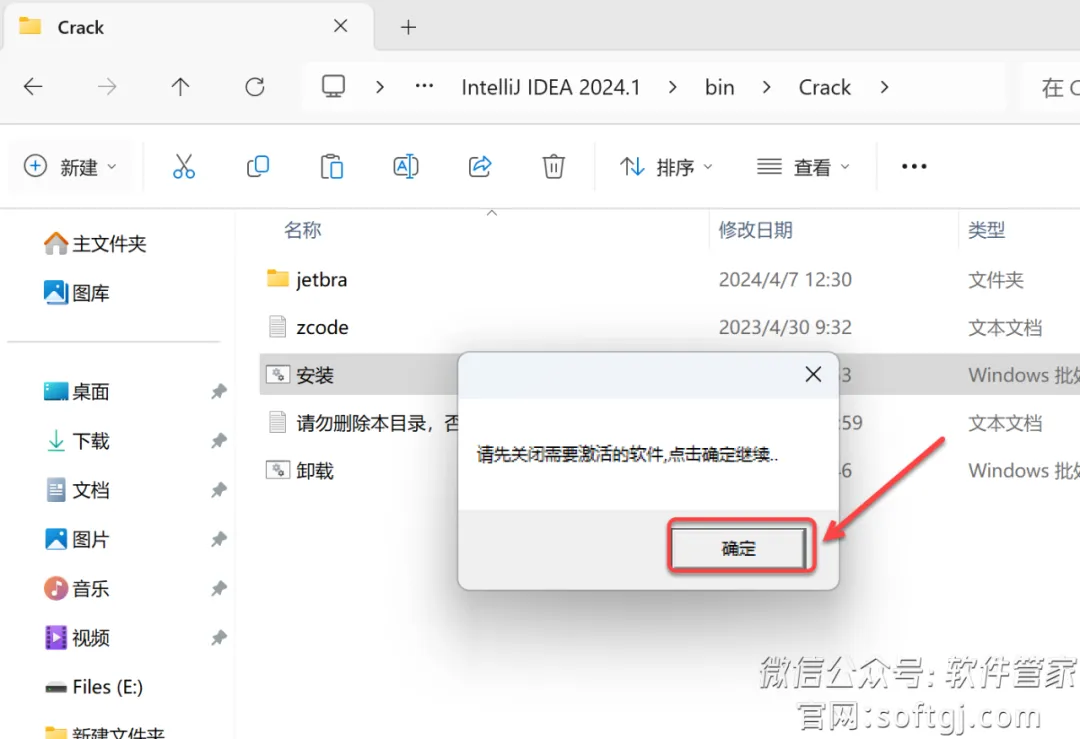Click the This PC monitor icon in address bar

(x=333, y=87)
